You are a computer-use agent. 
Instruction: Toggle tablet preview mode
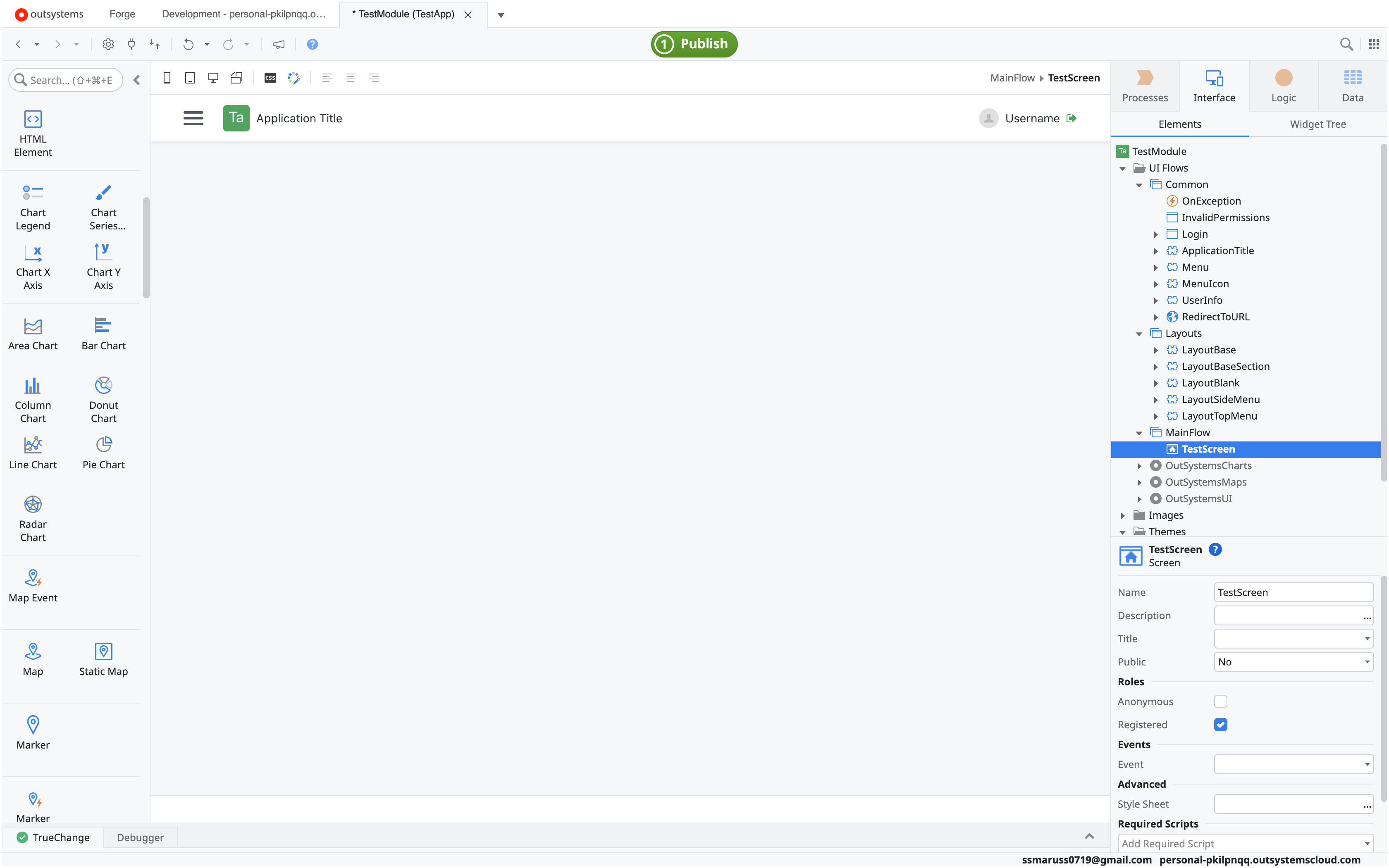pyautogui.click(x=191, y=78)
